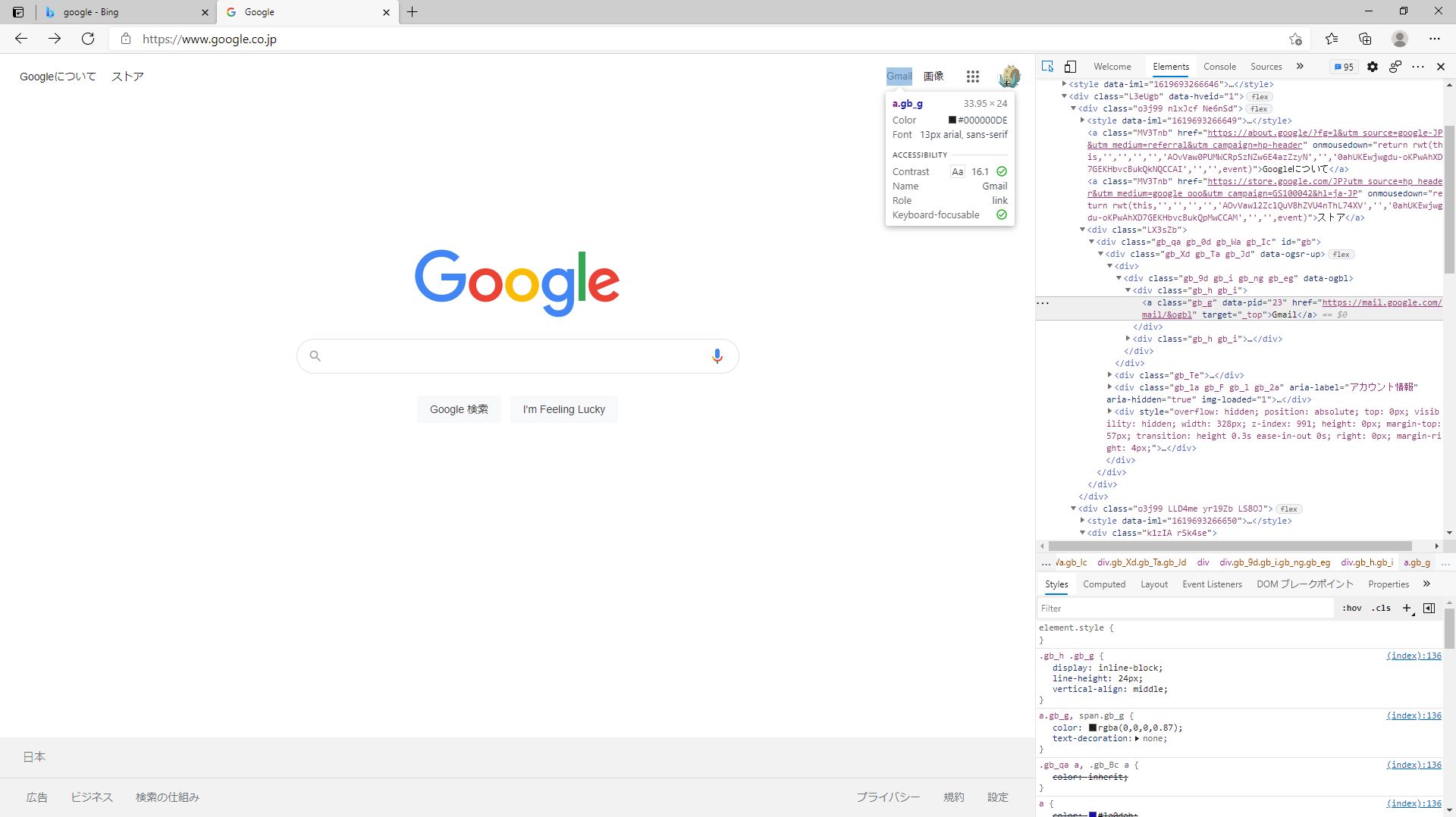Click rgba(0,0,0,0.87) color swatch
The width and height of the screenshot is (1456, 817).
coord(1093,728)
